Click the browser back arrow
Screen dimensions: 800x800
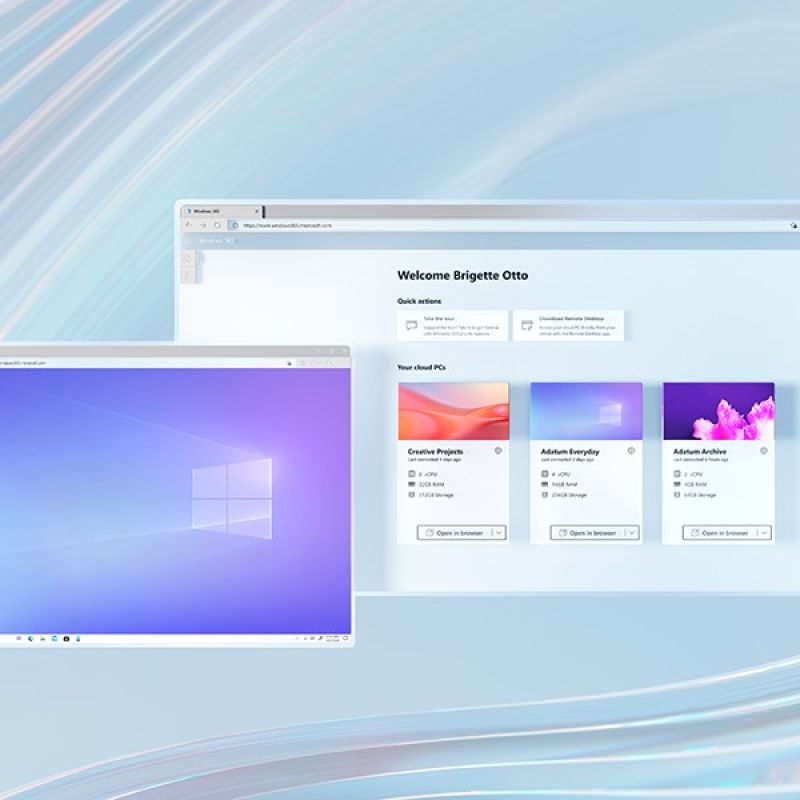point(188,225)
